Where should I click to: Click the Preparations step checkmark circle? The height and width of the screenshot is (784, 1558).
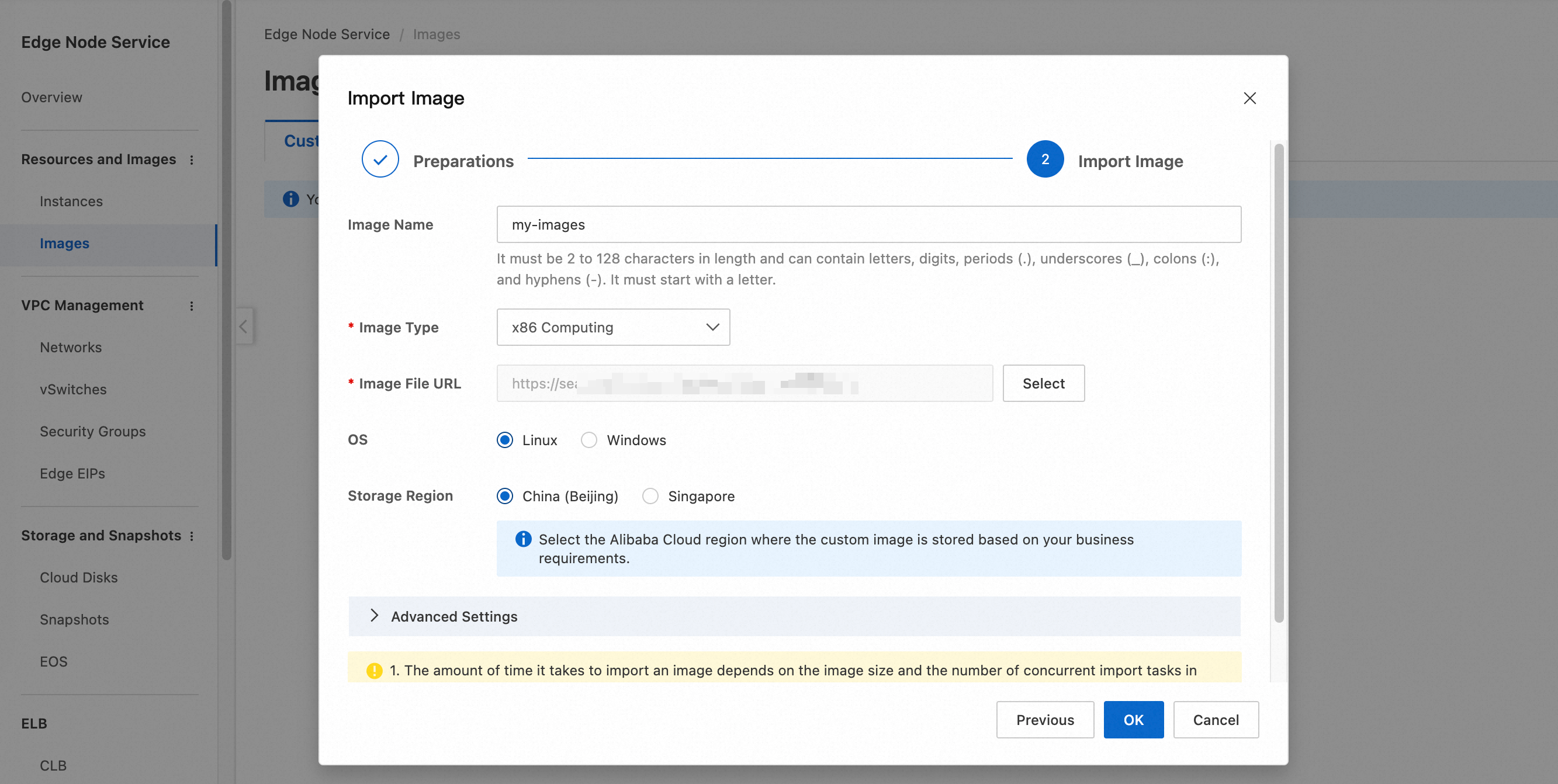click(x=380, y=159)
